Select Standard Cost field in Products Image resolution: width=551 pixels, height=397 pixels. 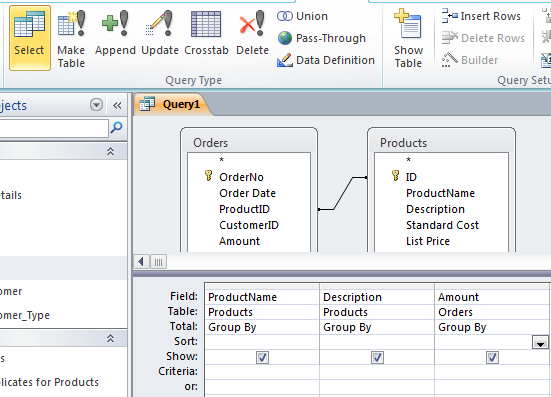tap(442, 225)
